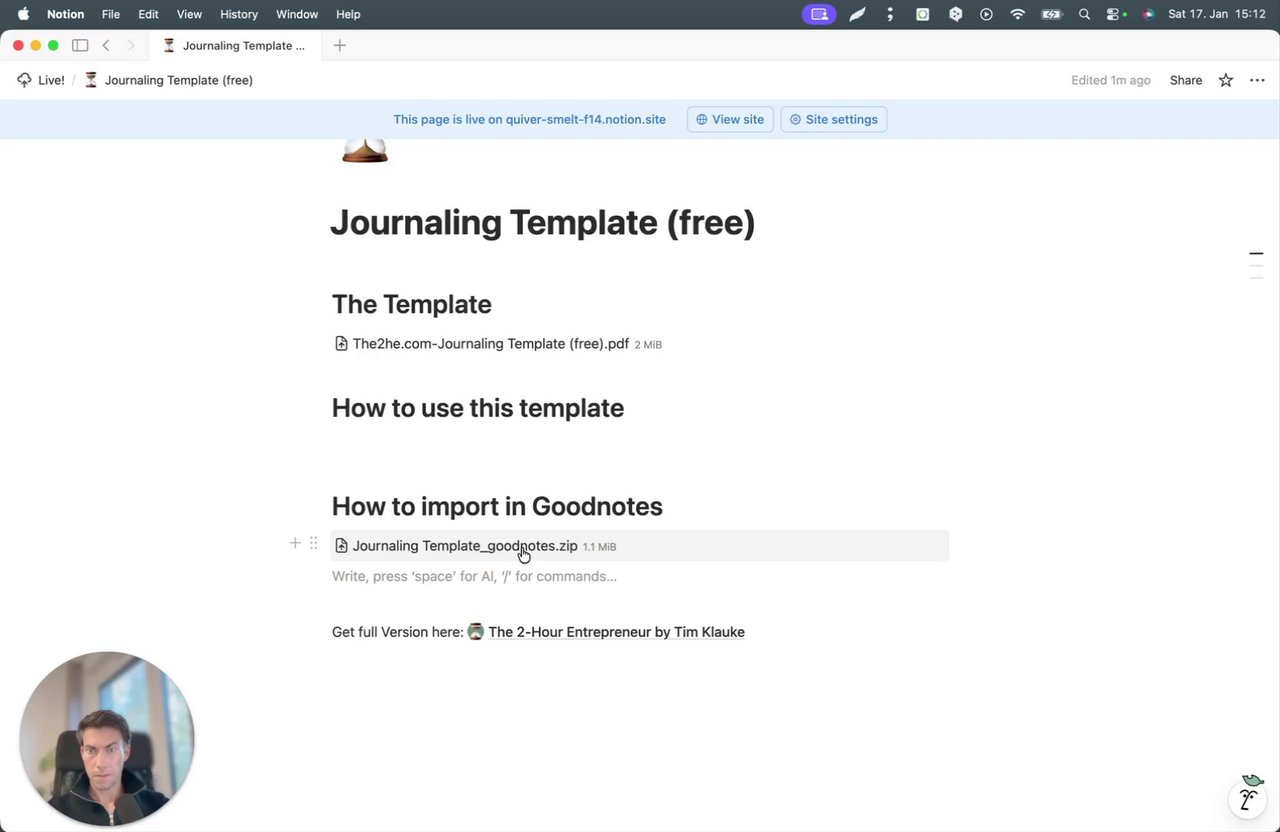Open the Share menu

1186,80
